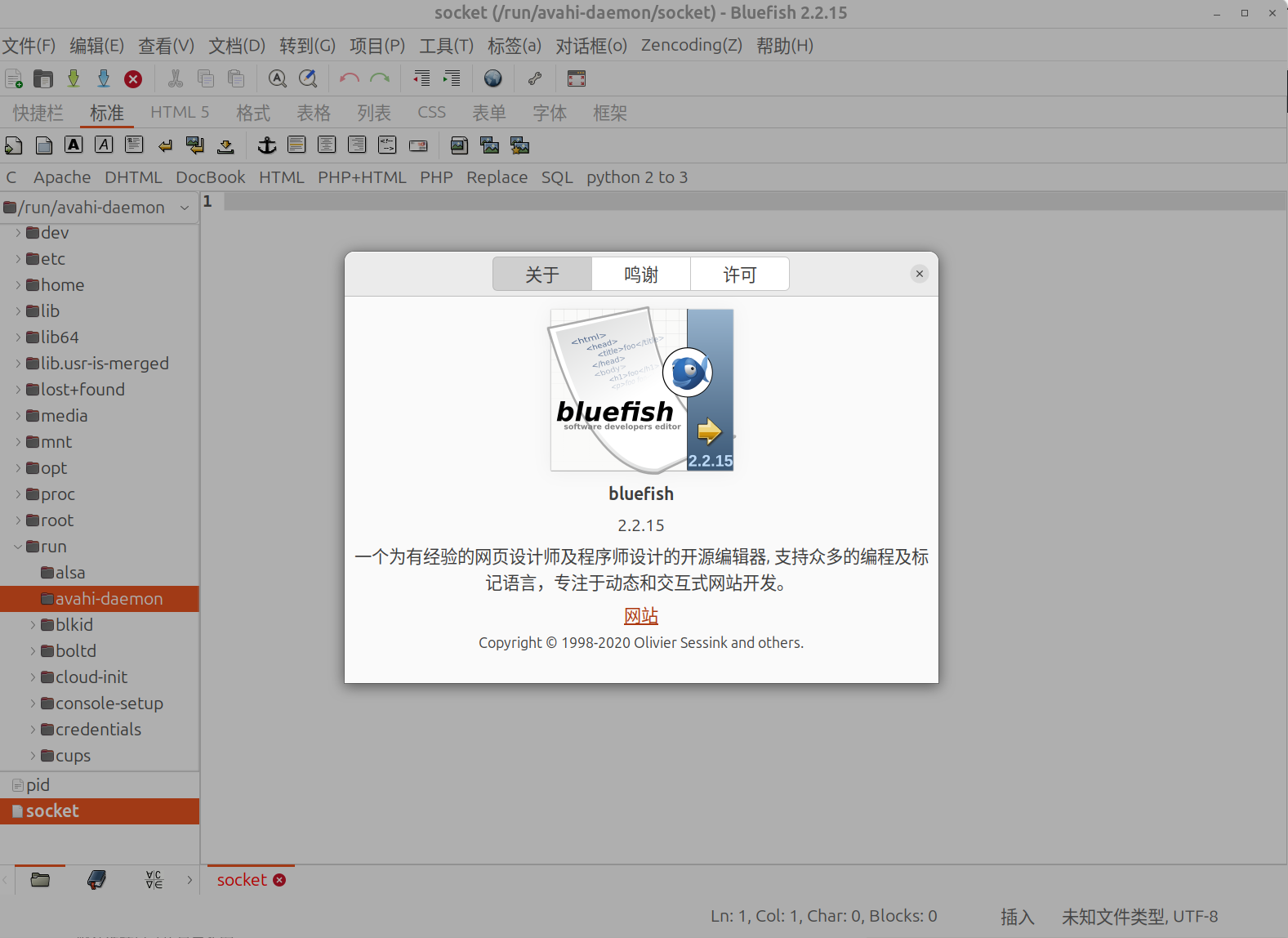Image resolution: width=1288 pixels, height=938 pixels.
Task: Select the character map sidebar icon
Action: [154, 880]
